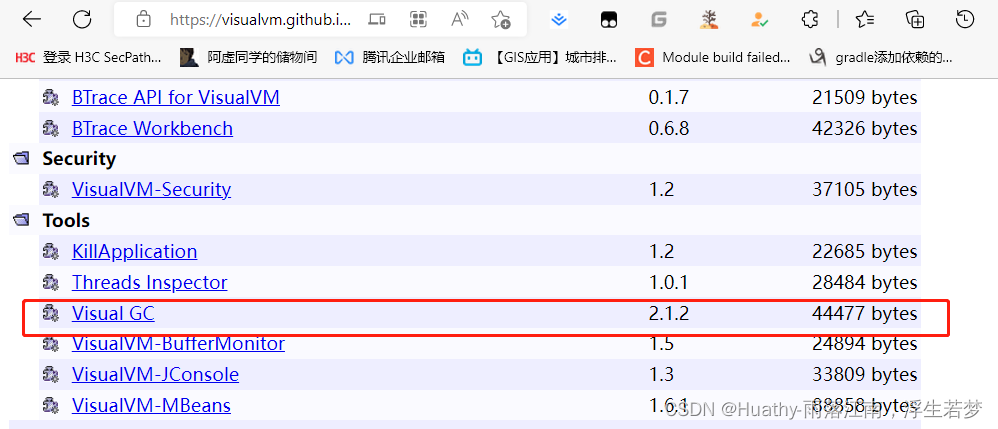The image size is (998, 429).
Task: Open the 腾讯企业邮箱 bookmark
Action: 390,57
